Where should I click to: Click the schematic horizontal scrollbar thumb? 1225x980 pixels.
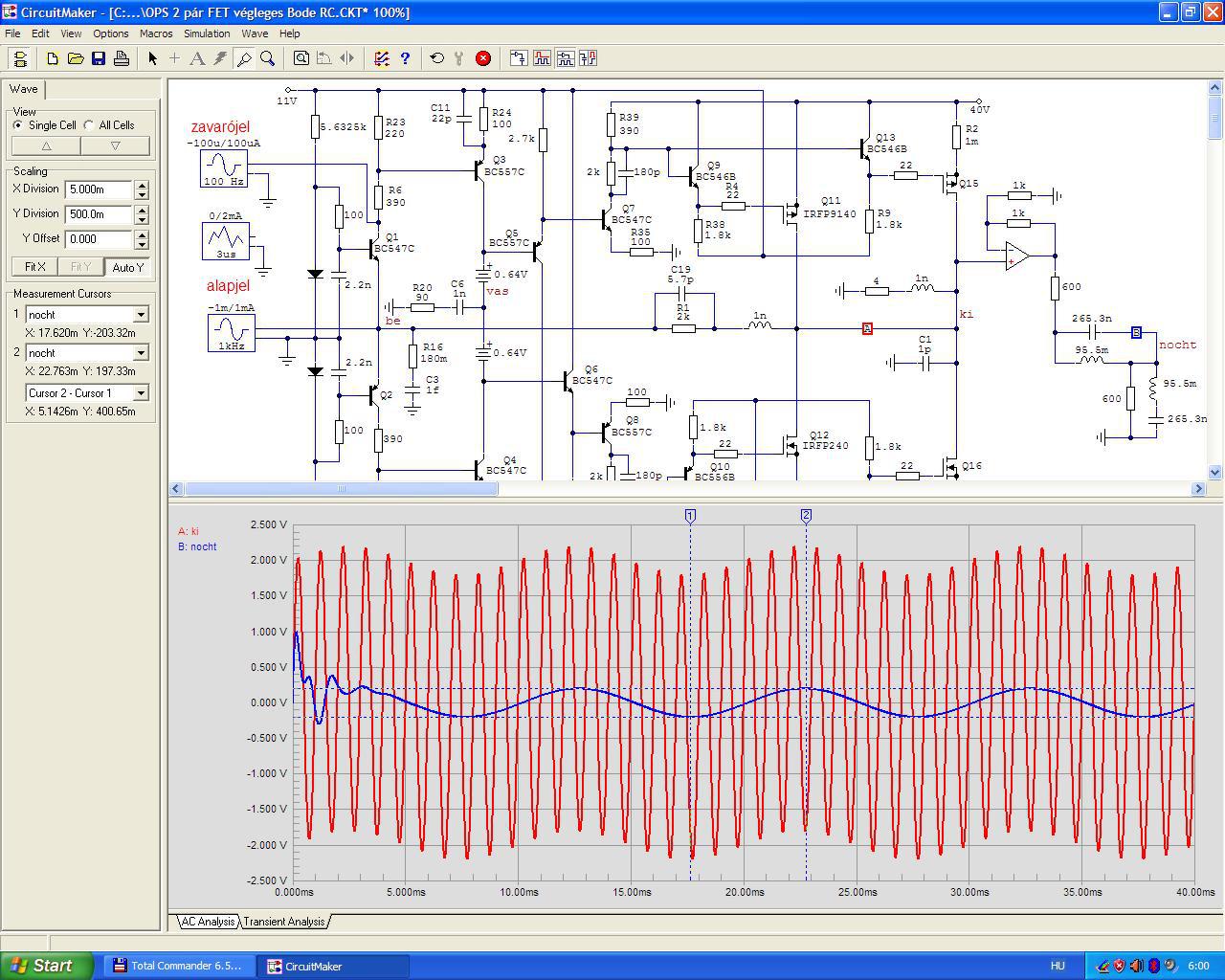point(342,489)
